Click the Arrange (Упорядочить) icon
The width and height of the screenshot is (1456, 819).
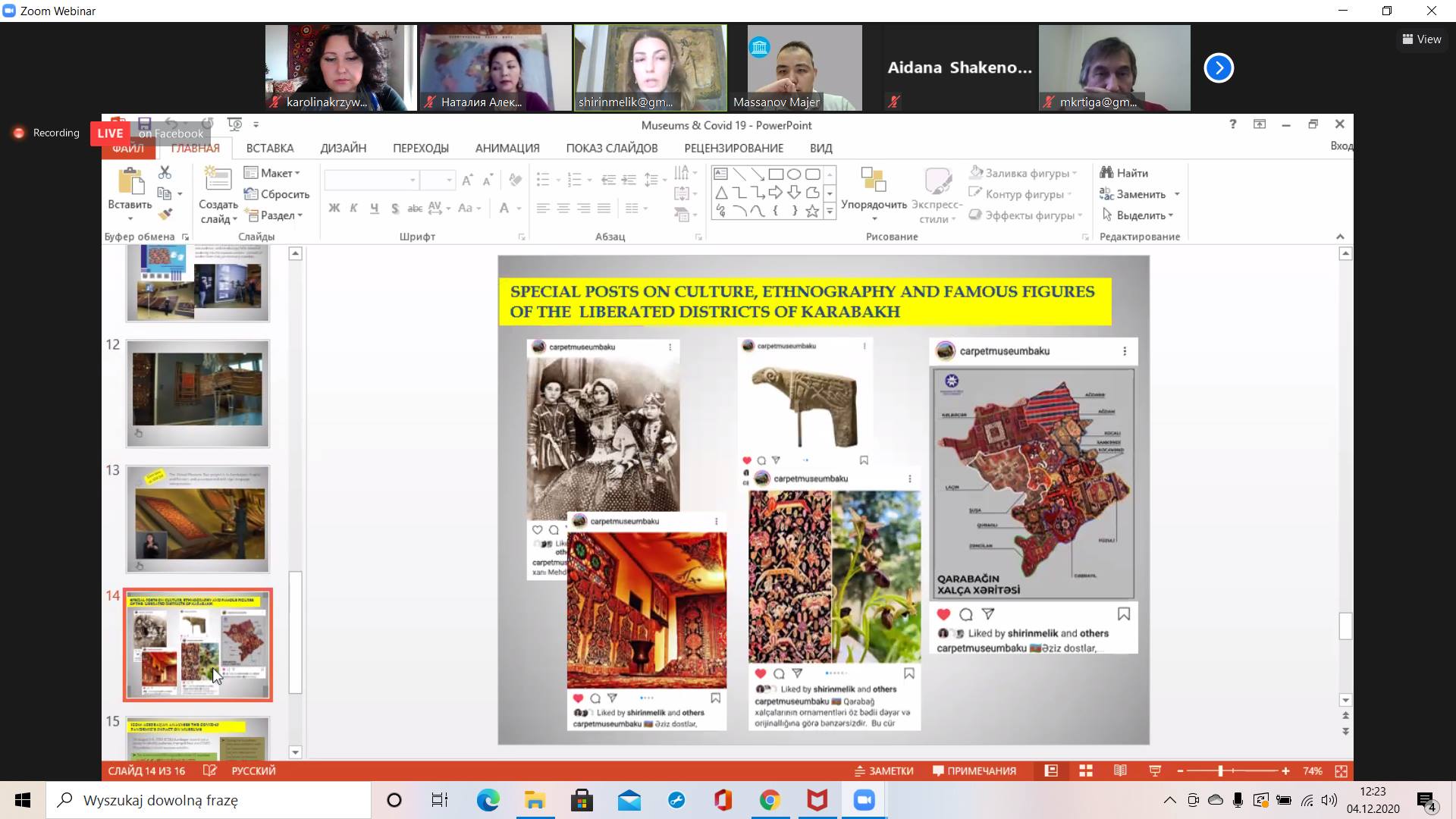[874, 180]
